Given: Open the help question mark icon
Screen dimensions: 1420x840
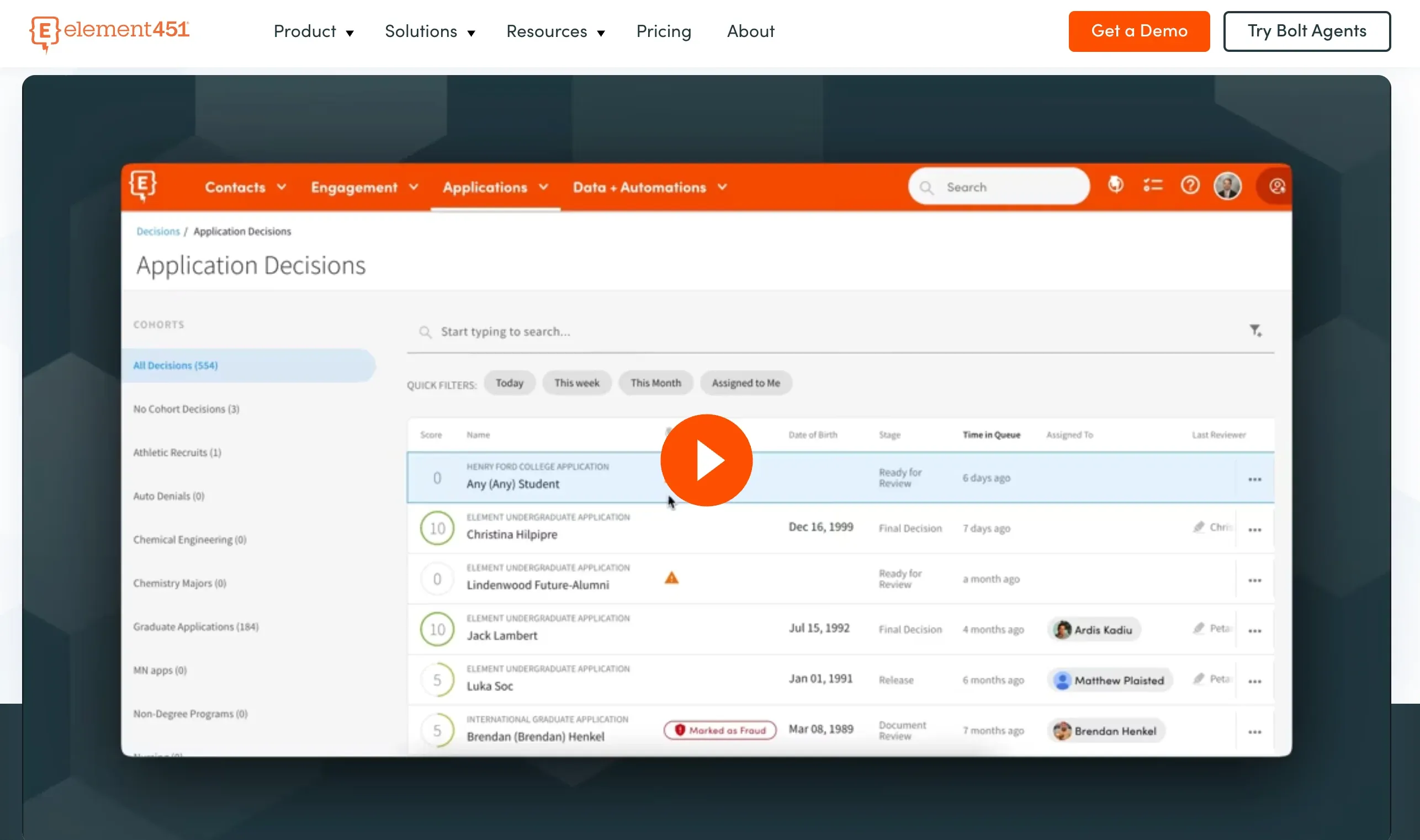Looking at the screenshot, I should (x=1190, y=185).
